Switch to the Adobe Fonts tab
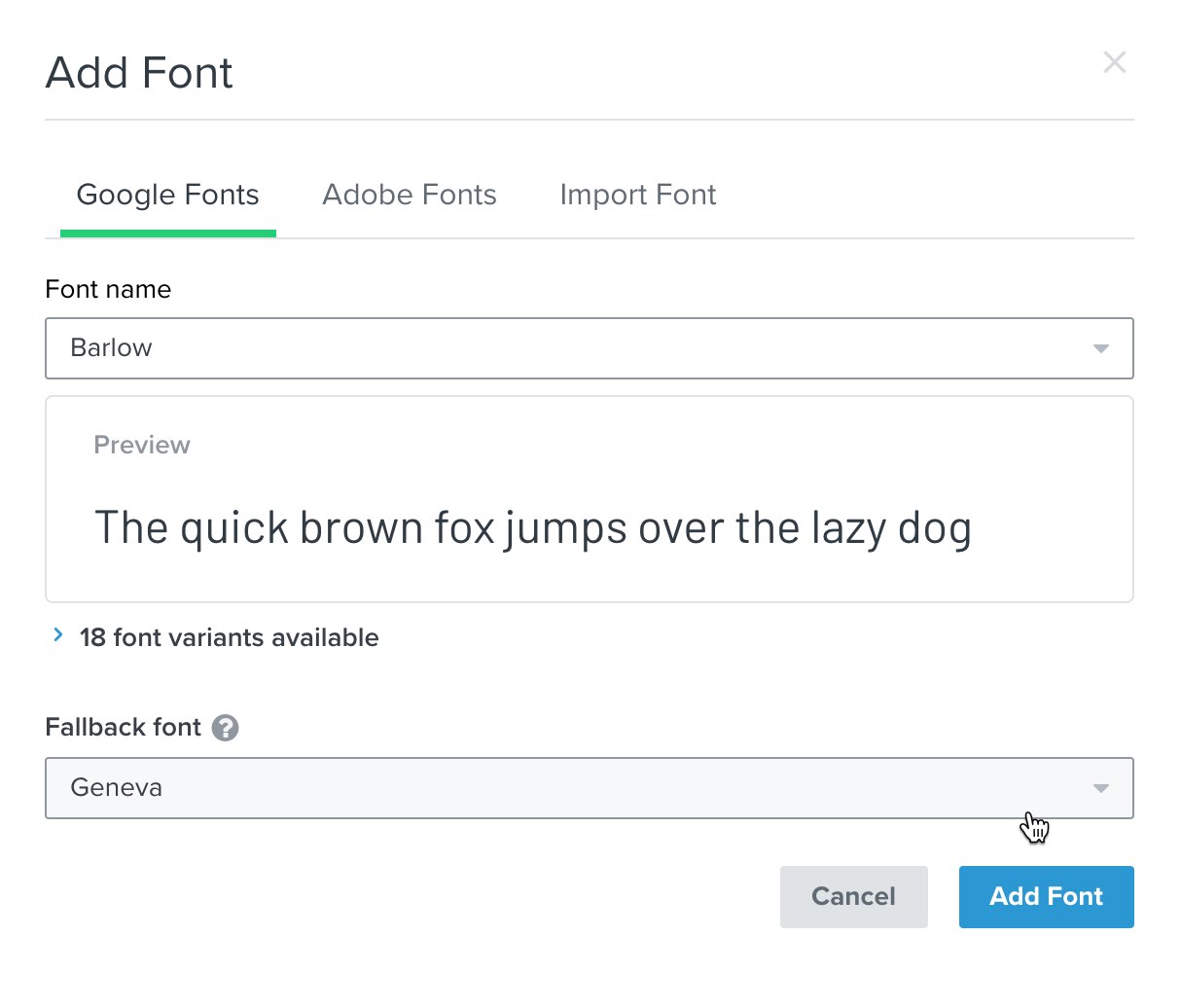This screenshot has height=1008, width=1181. click(x=409, y=195)
